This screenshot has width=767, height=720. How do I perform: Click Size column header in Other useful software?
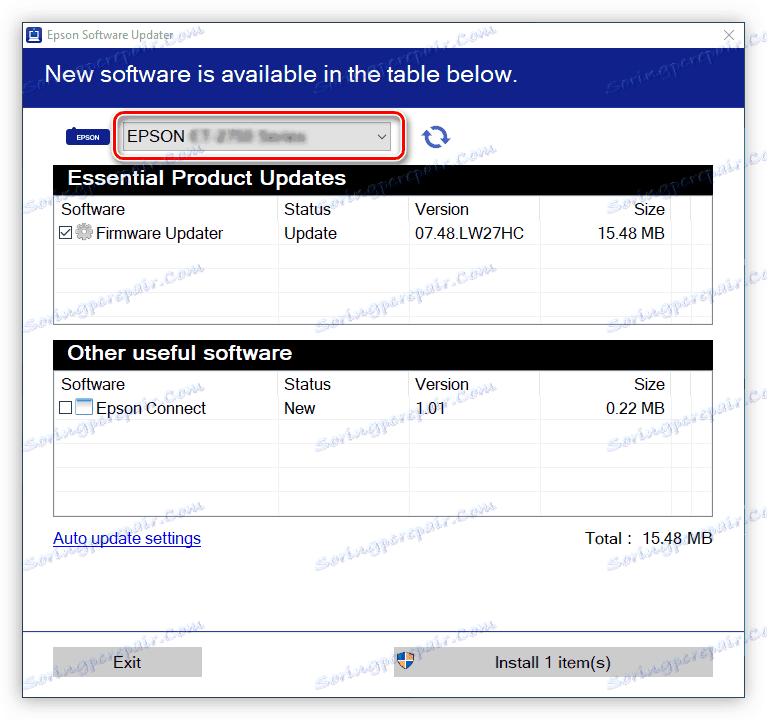pyautogui.click(x=649, y=384)
